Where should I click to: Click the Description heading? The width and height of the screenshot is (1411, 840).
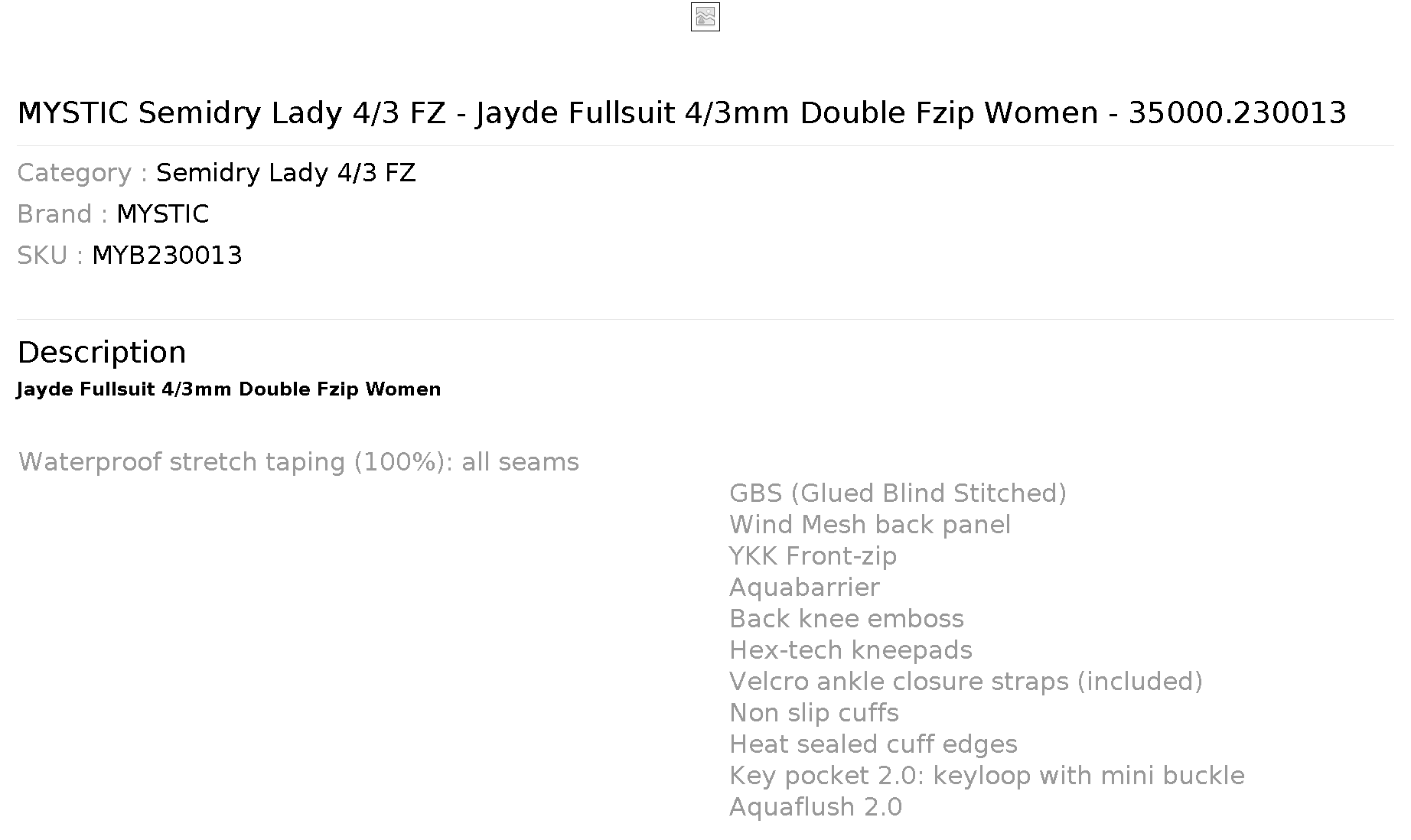(x=102, y=353)
